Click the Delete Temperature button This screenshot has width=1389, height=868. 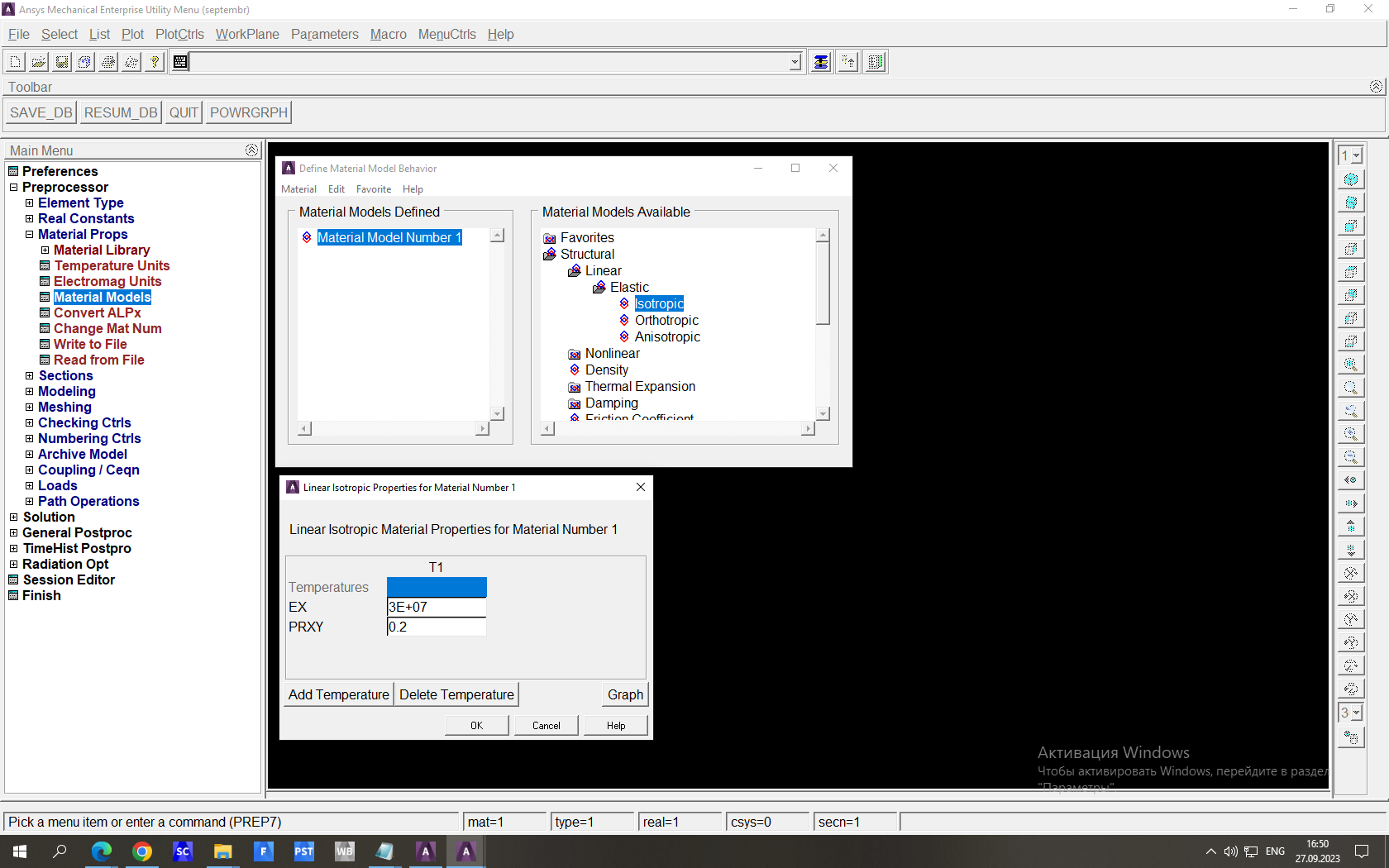tap(456, 694)
